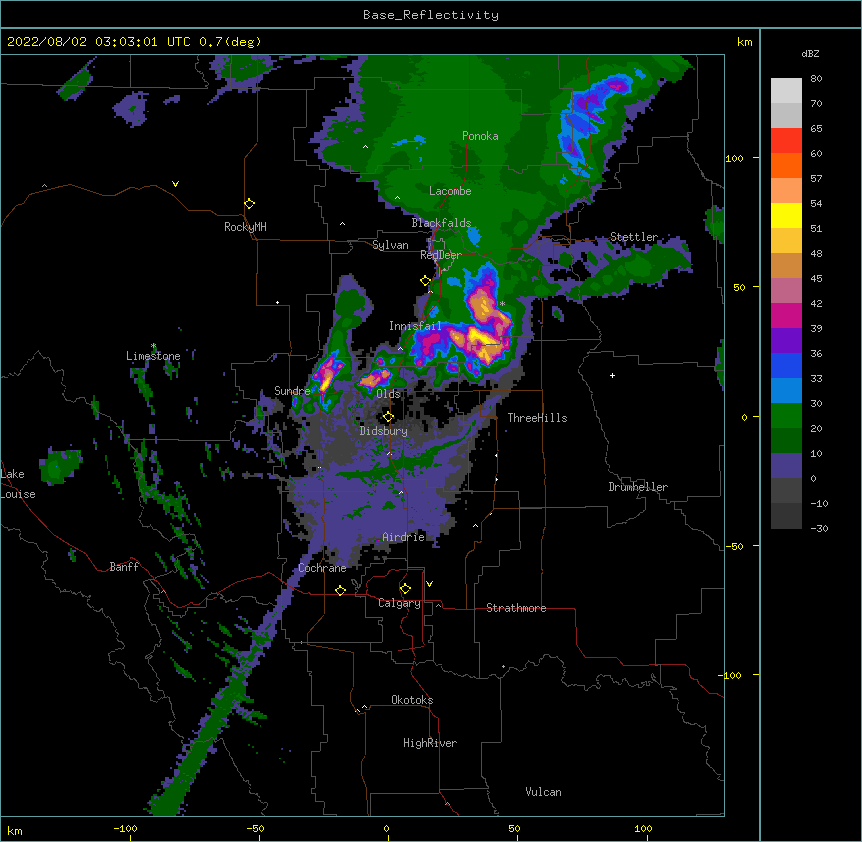862x842 pixels.
Task: Click the yellow diamond marker above Calgary label
Action: (x=405, y=589)
